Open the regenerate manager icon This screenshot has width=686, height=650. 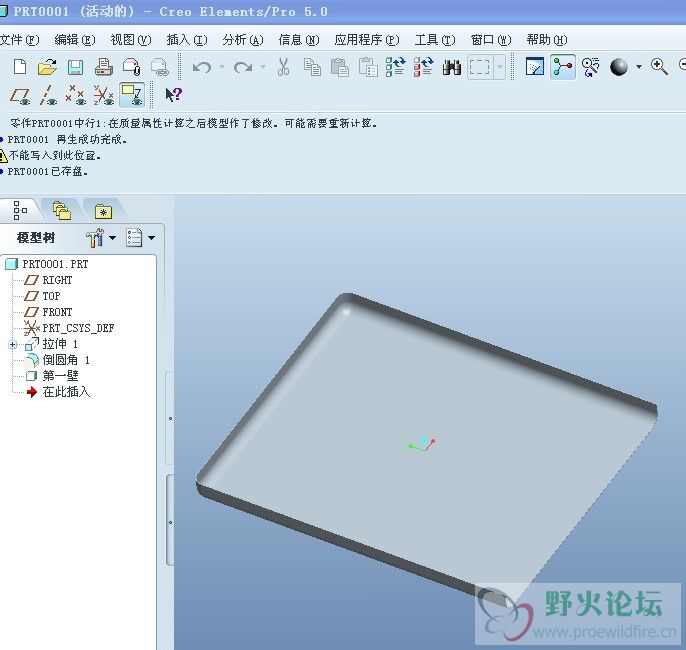point(424,67)
